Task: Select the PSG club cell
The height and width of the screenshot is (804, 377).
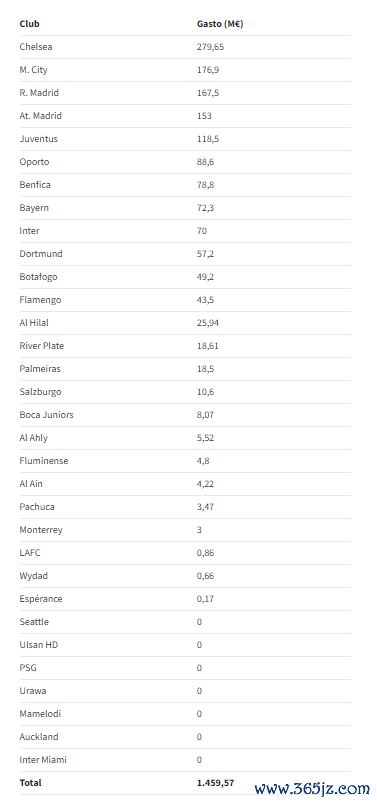Action: point(28,668)
